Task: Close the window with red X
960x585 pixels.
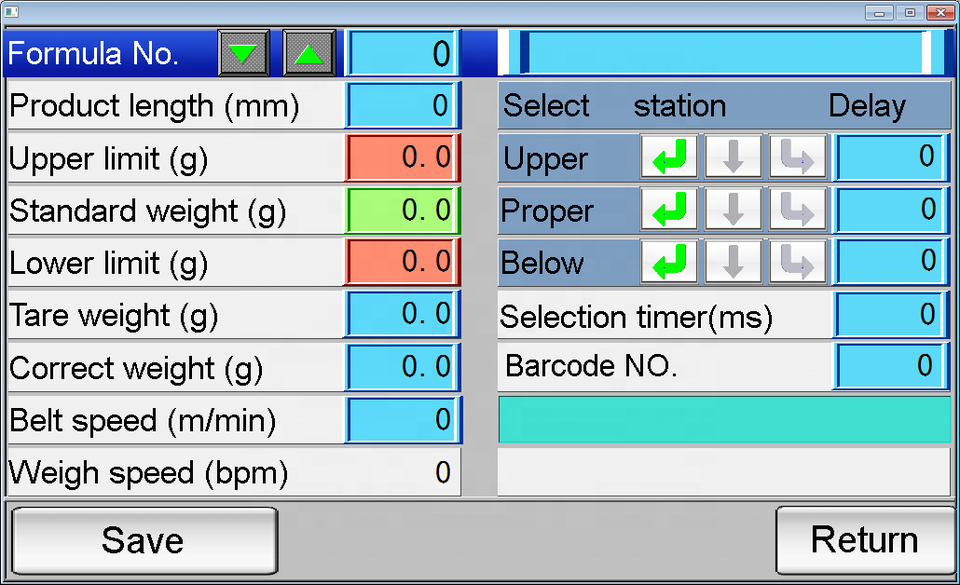Action: tap(940, 12)
